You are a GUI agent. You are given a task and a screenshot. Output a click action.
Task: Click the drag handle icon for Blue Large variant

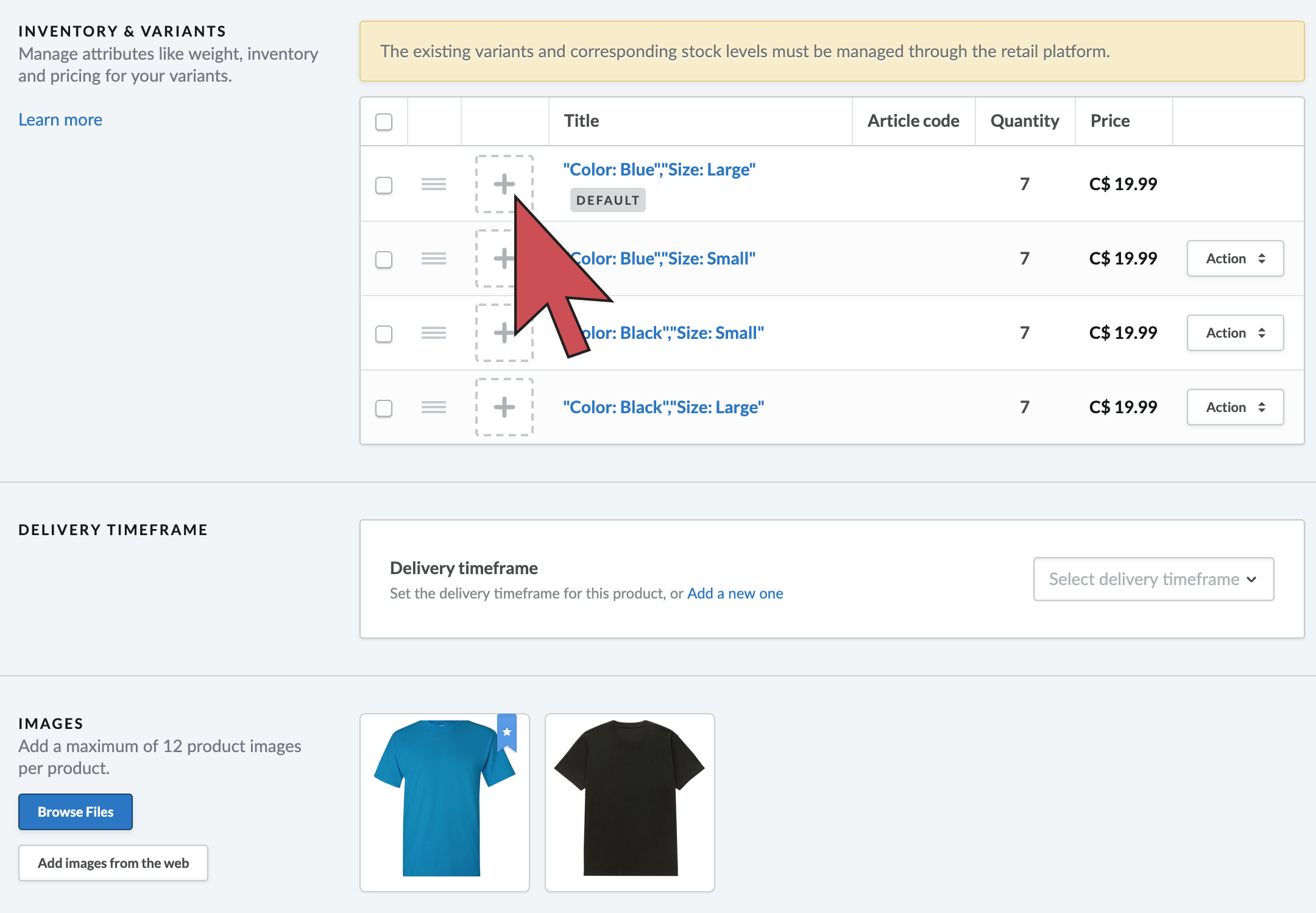click(434, 183)
